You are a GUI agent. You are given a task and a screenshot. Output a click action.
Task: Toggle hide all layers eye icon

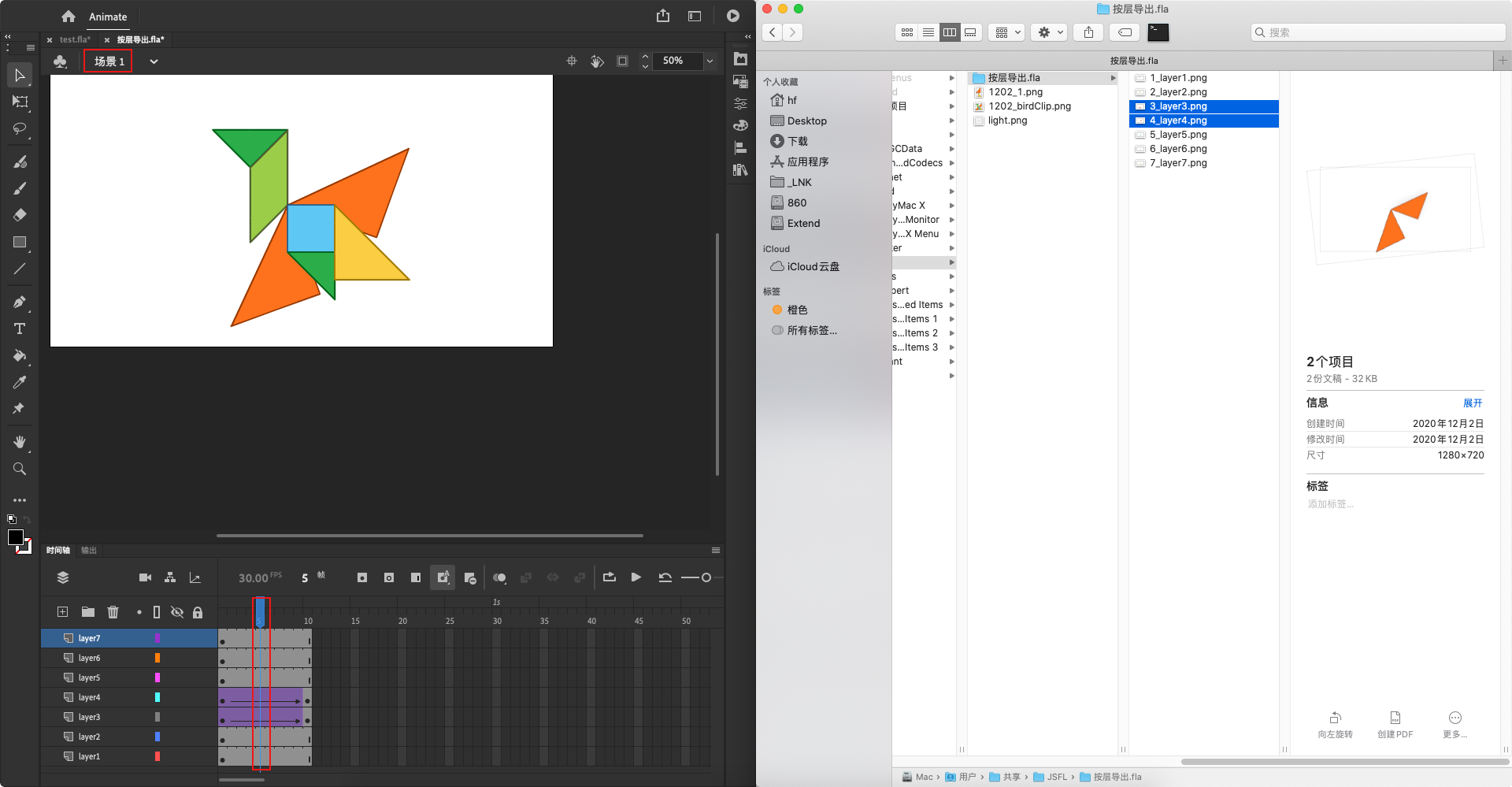point(177,612)
